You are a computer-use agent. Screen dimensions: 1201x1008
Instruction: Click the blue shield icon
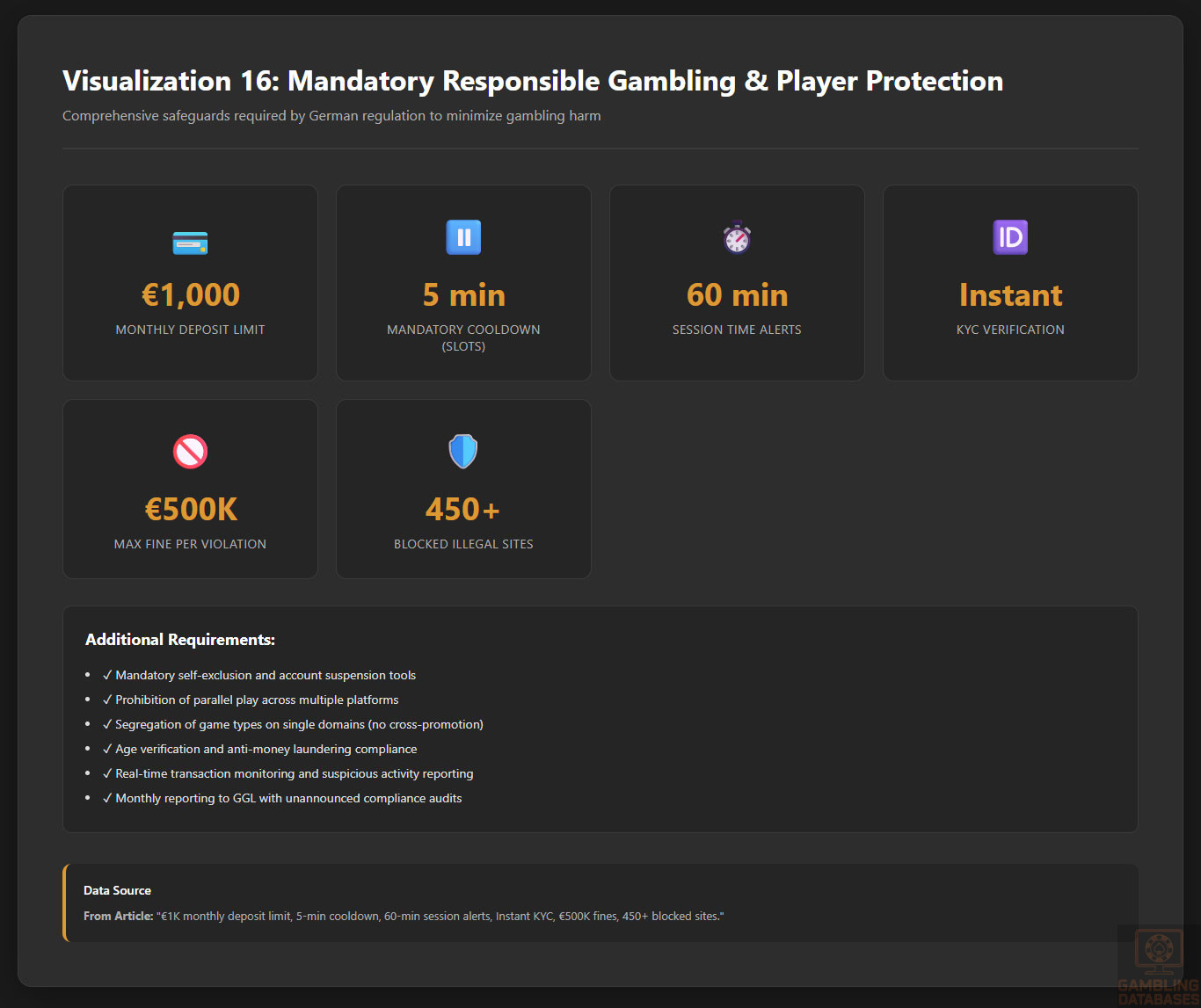coord(463,452)
